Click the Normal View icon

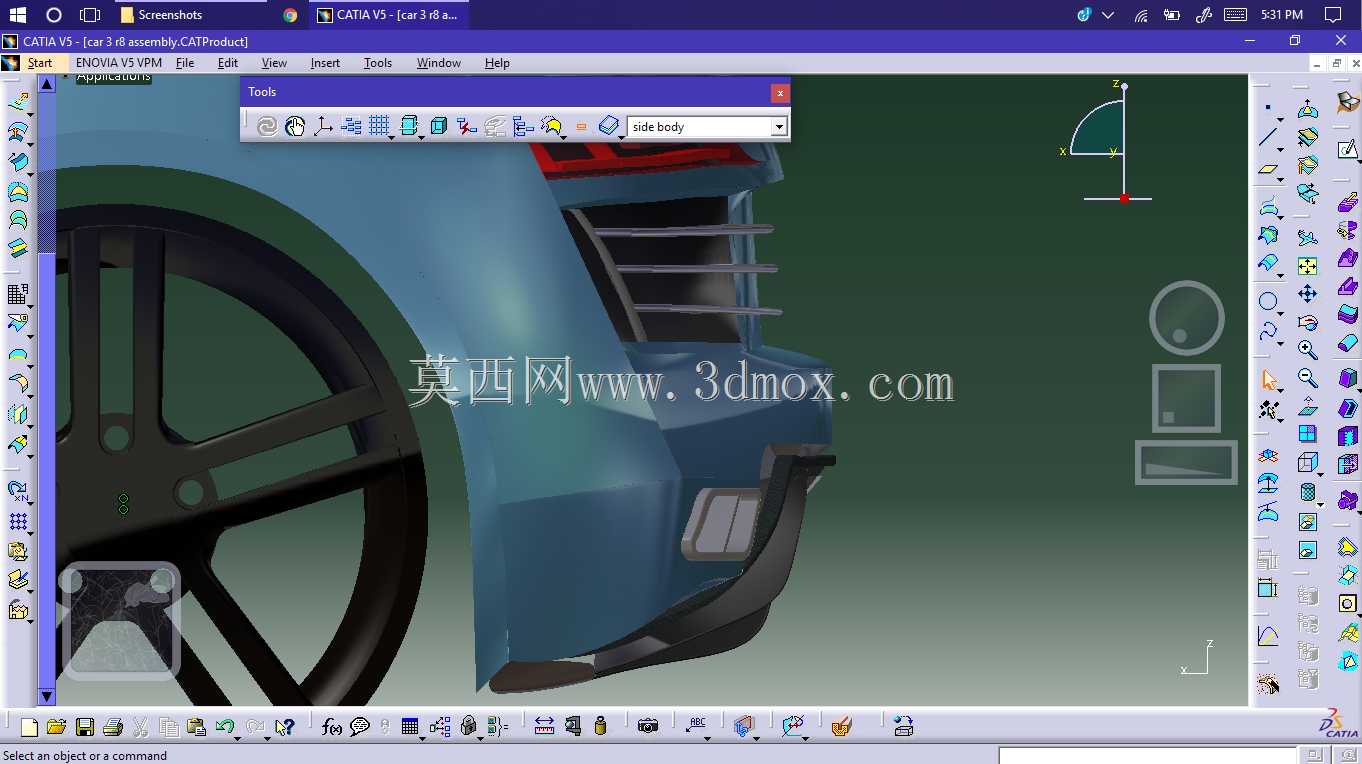[1308, 406]
